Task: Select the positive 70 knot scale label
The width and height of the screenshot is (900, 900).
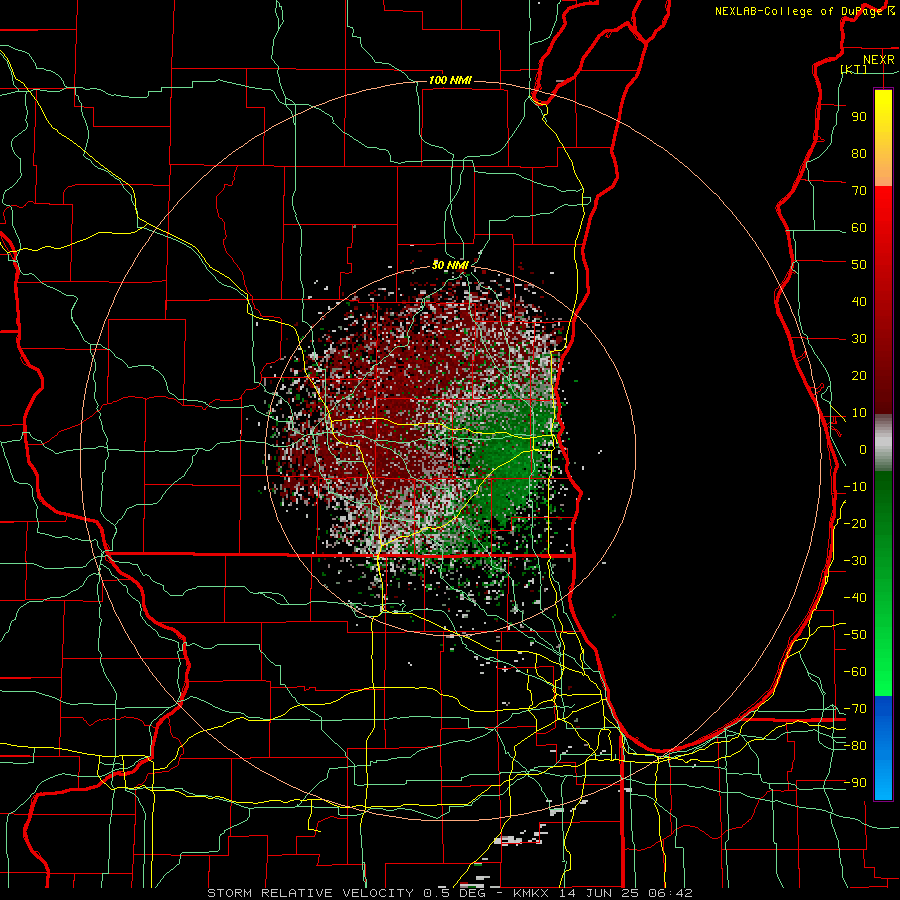Action: point(859,191)
